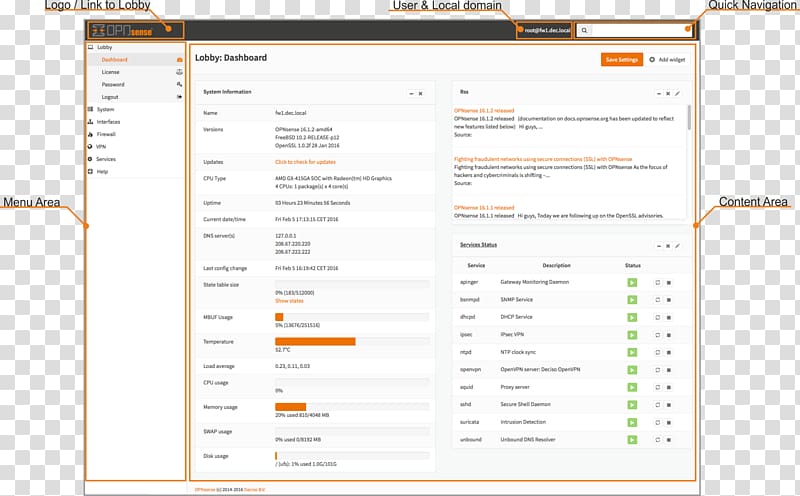
Task: Stop the suricata service
Action: pyautogui.click(x=669, y=423)
